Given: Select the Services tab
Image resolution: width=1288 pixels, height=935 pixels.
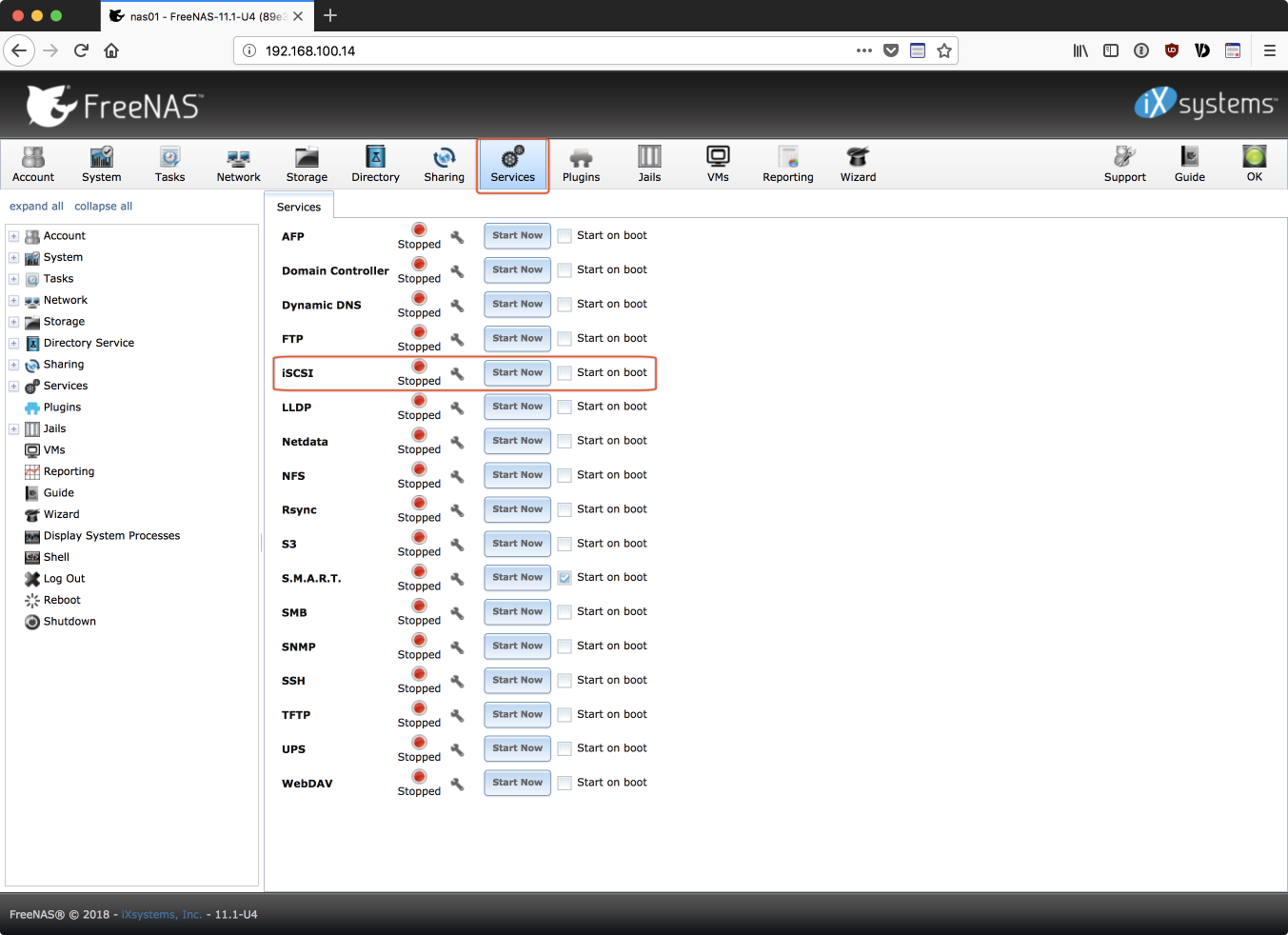Looking at the screenshot, I should [x=299, y=207].
